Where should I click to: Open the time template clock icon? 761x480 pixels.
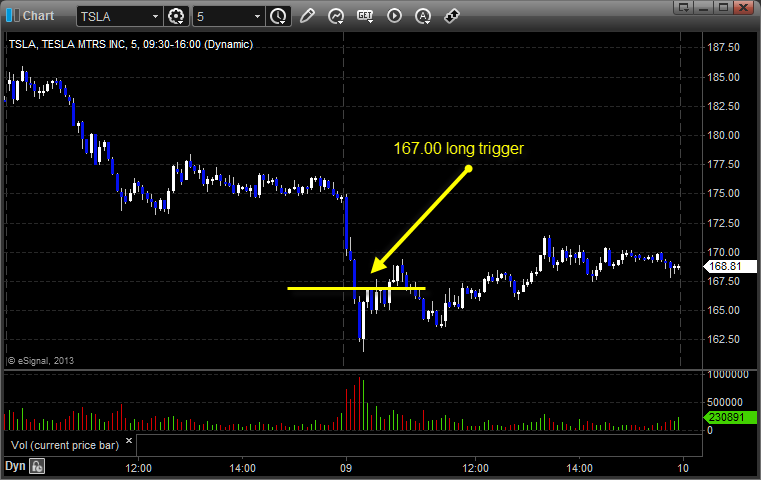[278, 17]
